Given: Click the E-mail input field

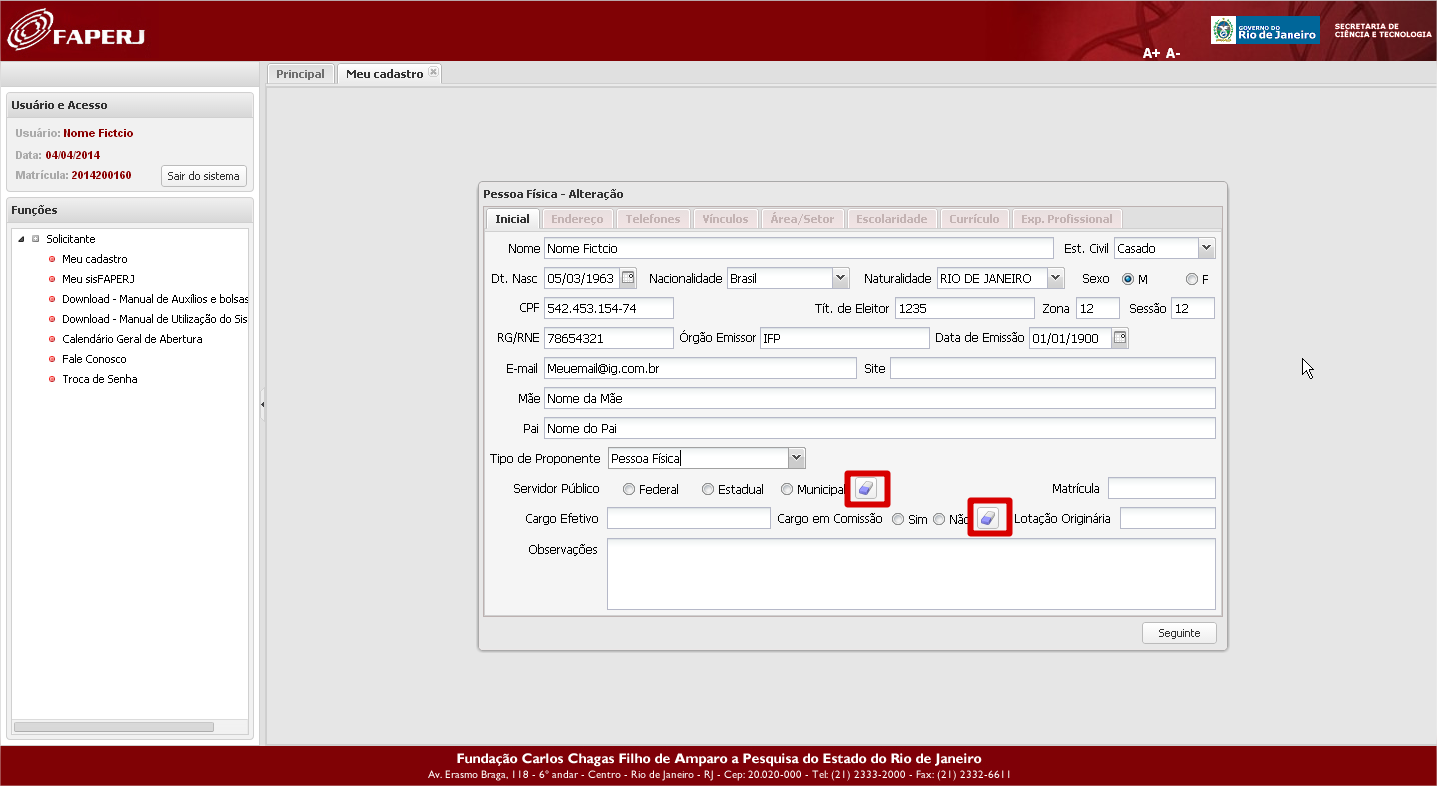Looking at the screenshot, I should [x=700, y=368].
